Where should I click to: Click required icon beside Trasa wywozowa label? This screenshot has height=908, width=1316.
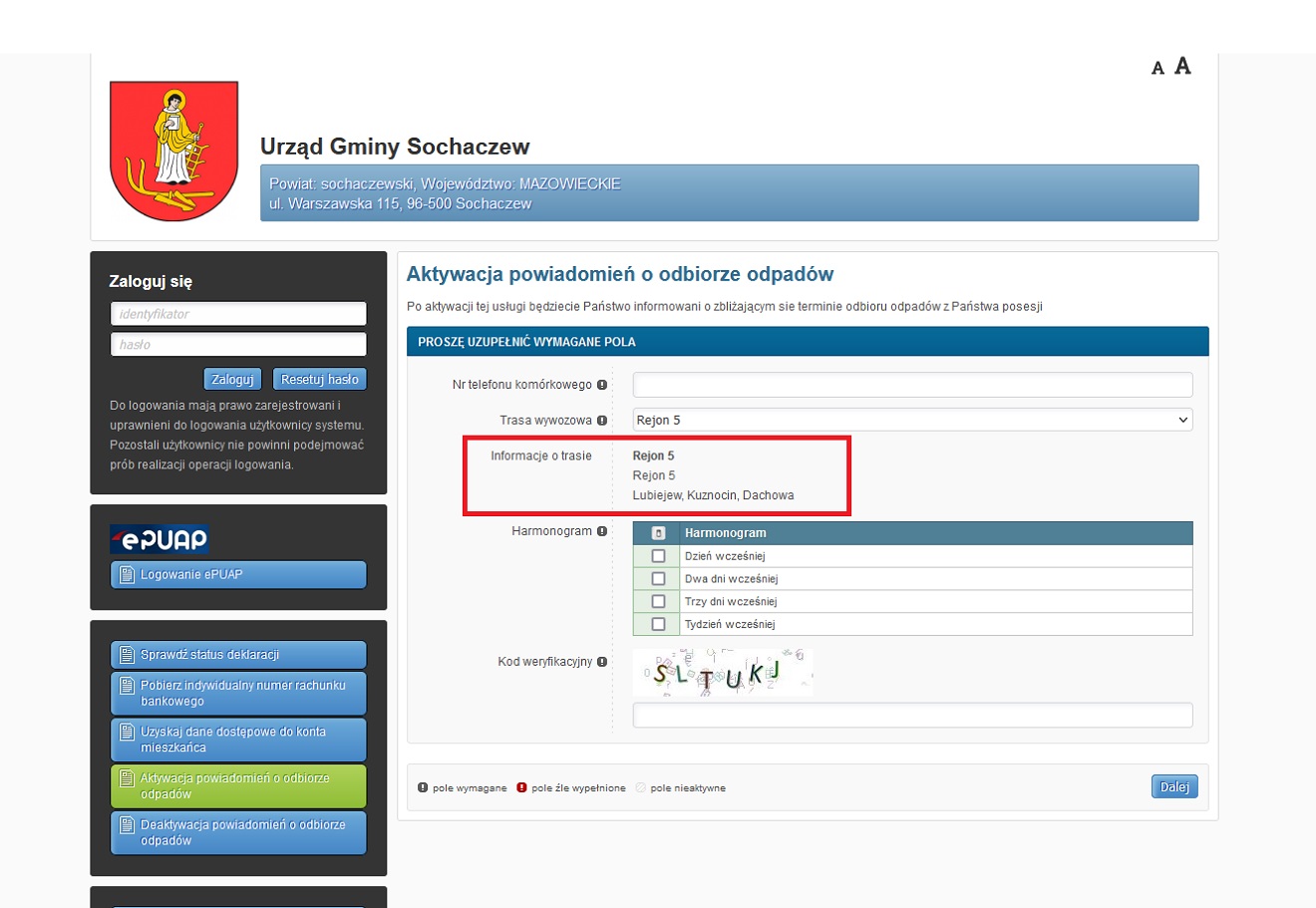pyautogui.click(x=602, y=421)
